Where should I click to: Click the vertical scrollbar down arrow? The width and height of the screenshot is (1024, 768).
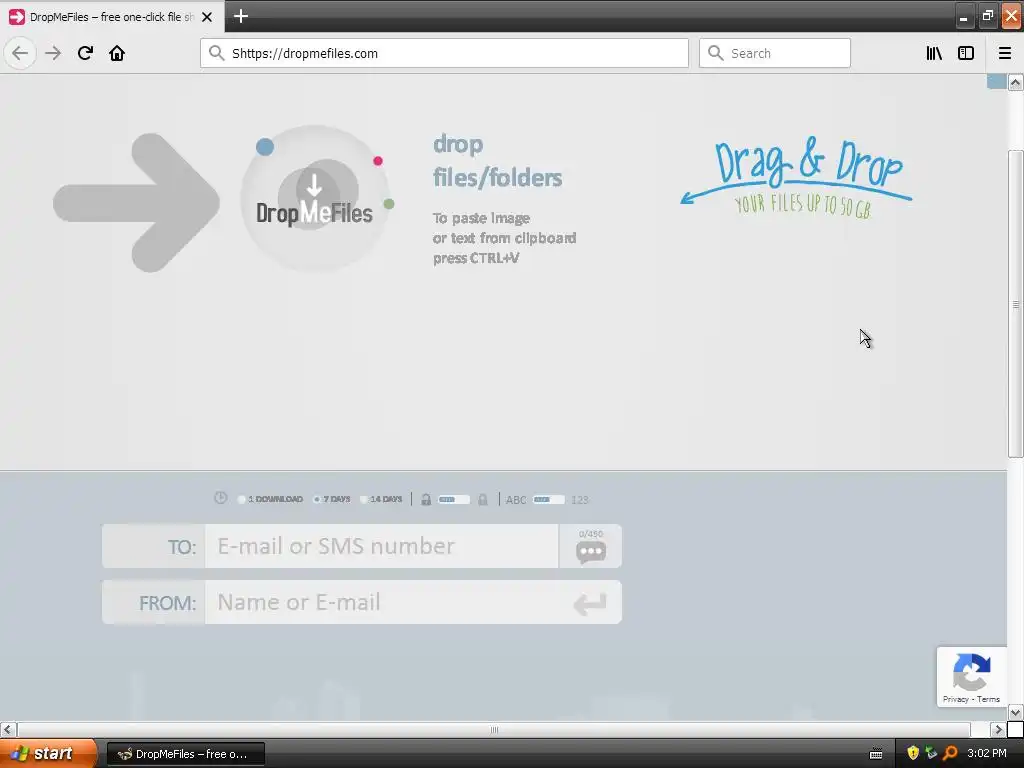tap(1016, 712)
